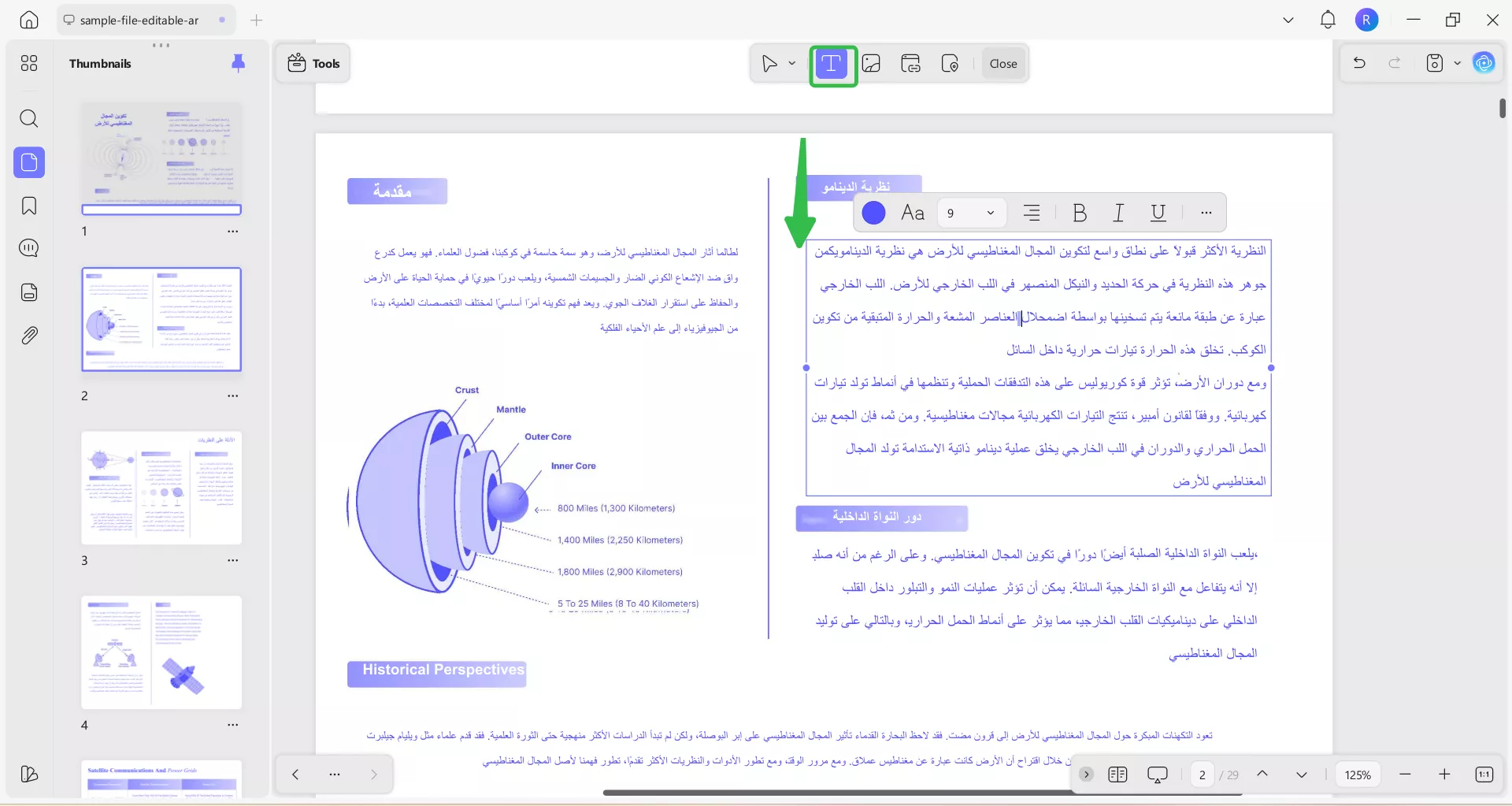The width and height of the screenshot is (1512, 806).
Task: Click the right arrow in bottom toolbar
Action: [x=374, y=774]
